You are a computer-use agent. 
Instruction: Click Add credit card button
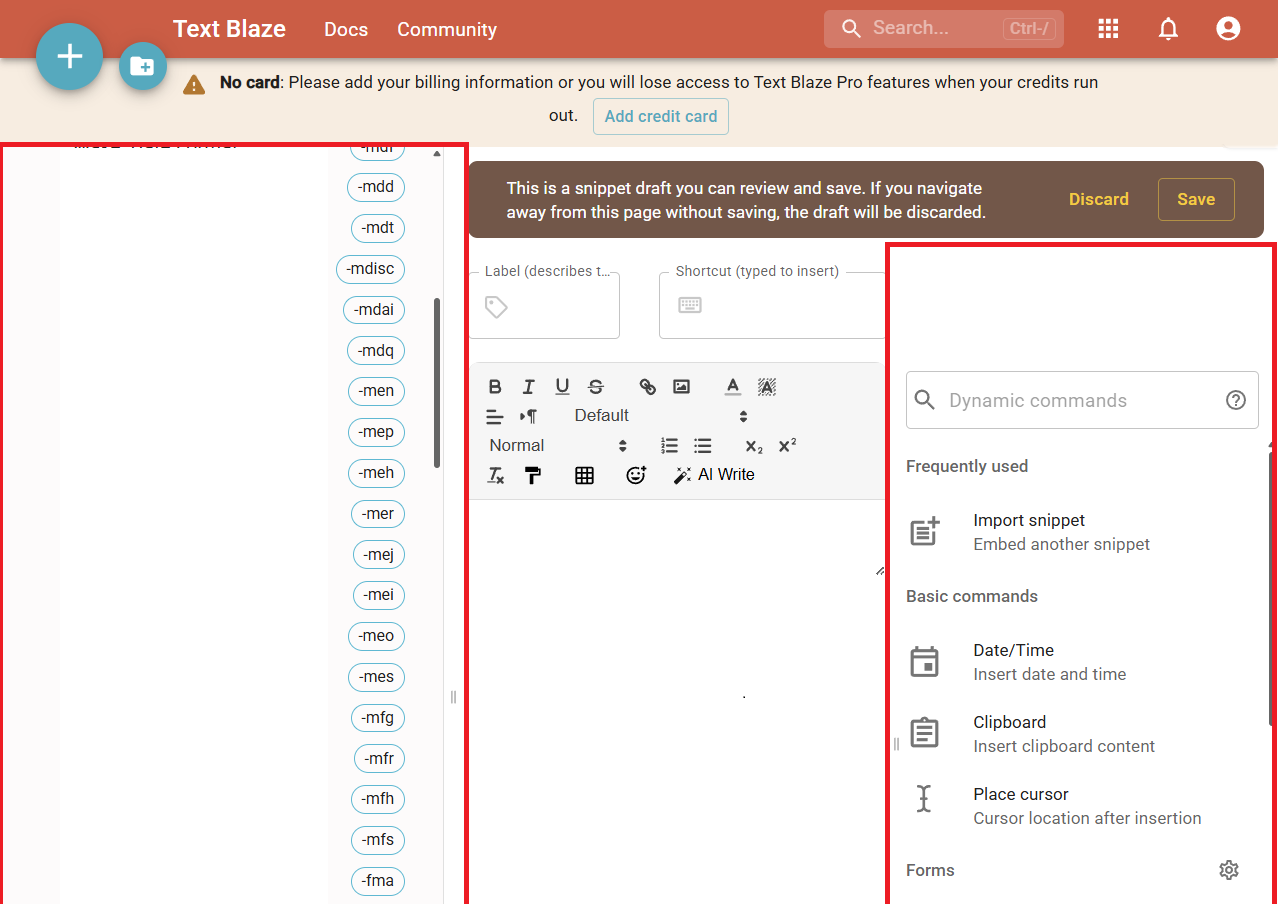(x=661, y=116)
